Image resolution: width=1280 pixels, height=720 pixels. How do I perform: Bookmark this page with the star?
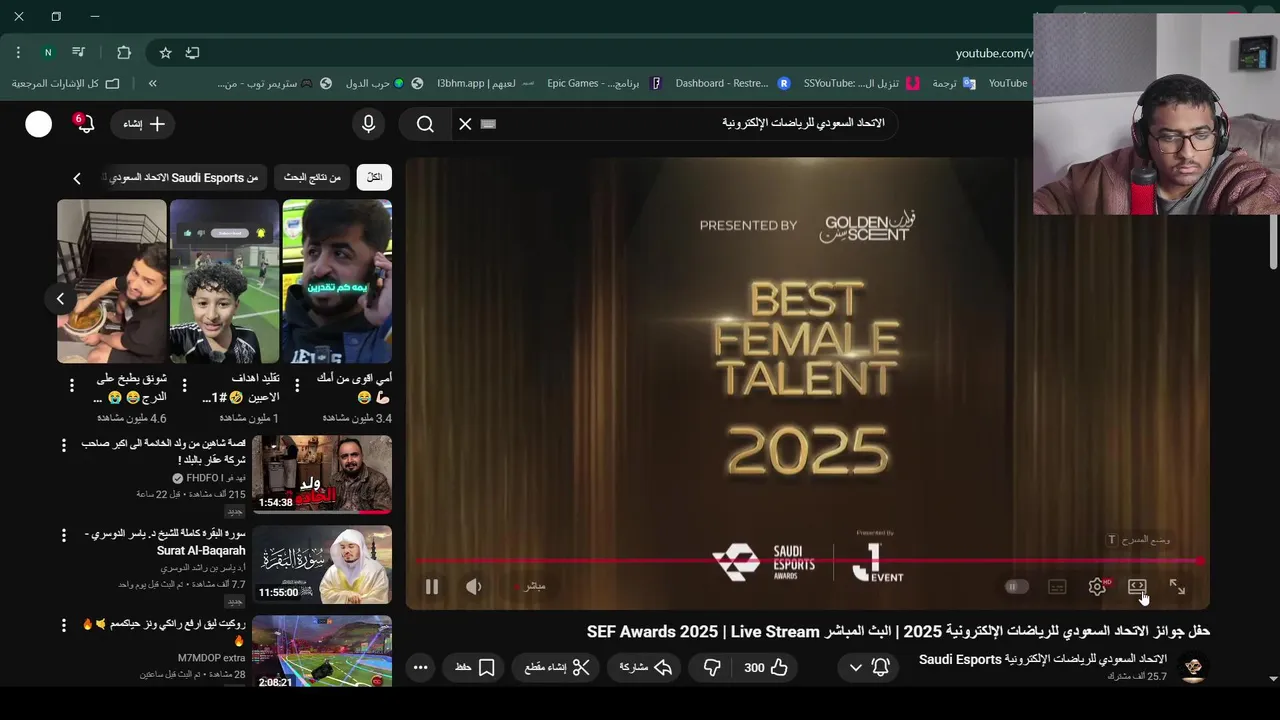point(165,52)
